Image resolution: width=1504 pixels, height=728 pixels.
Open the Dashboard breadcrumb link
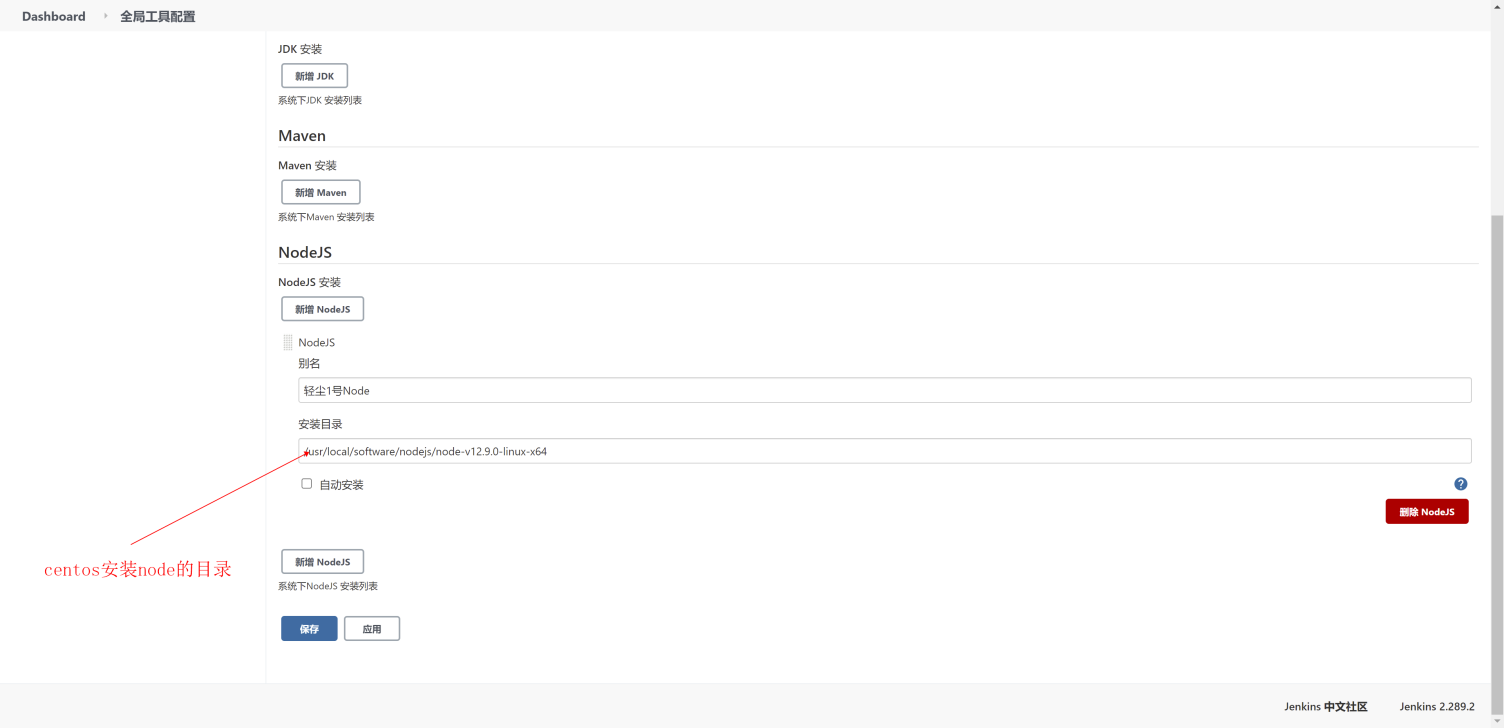coord(54,16)
